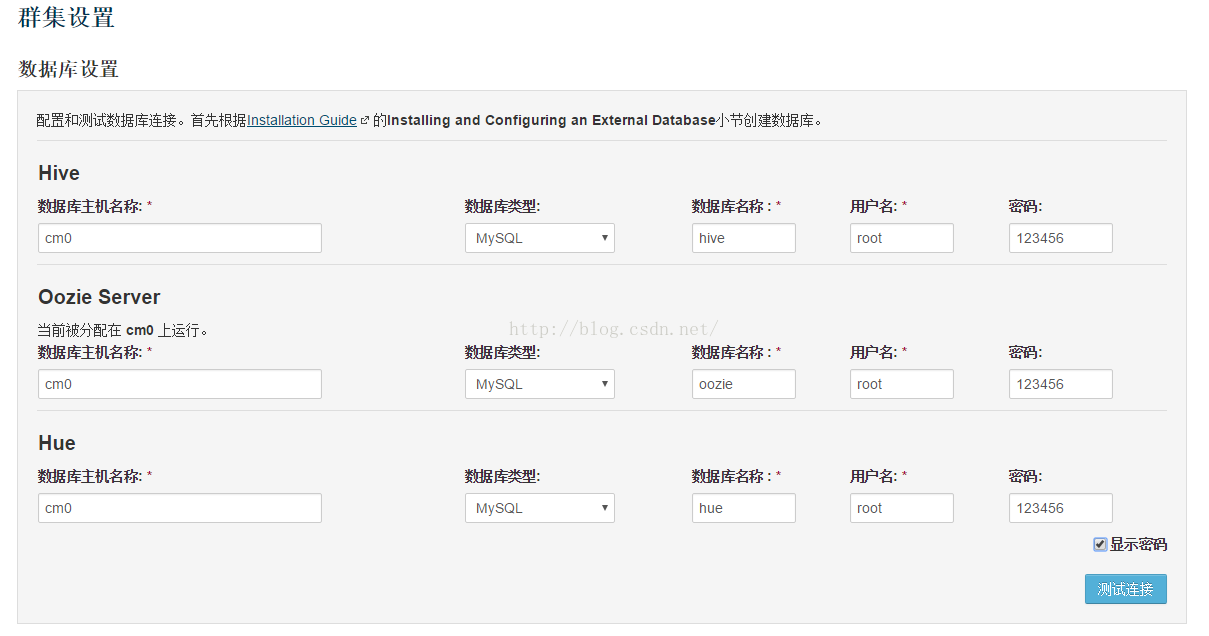
Task: Select the Hue password field
Action: tap(1060, 508)
